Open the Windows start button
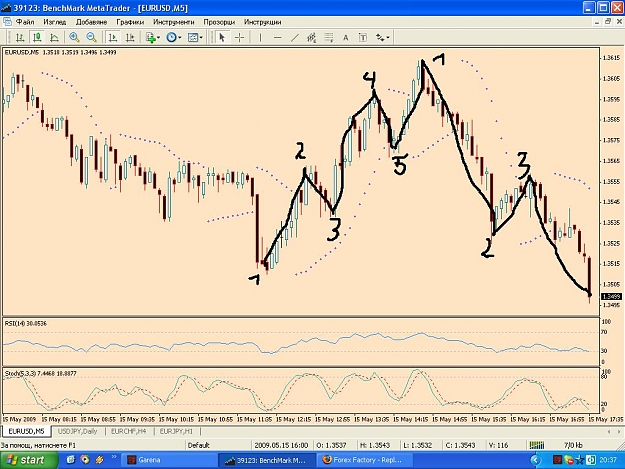 click(x=28, y=460)
